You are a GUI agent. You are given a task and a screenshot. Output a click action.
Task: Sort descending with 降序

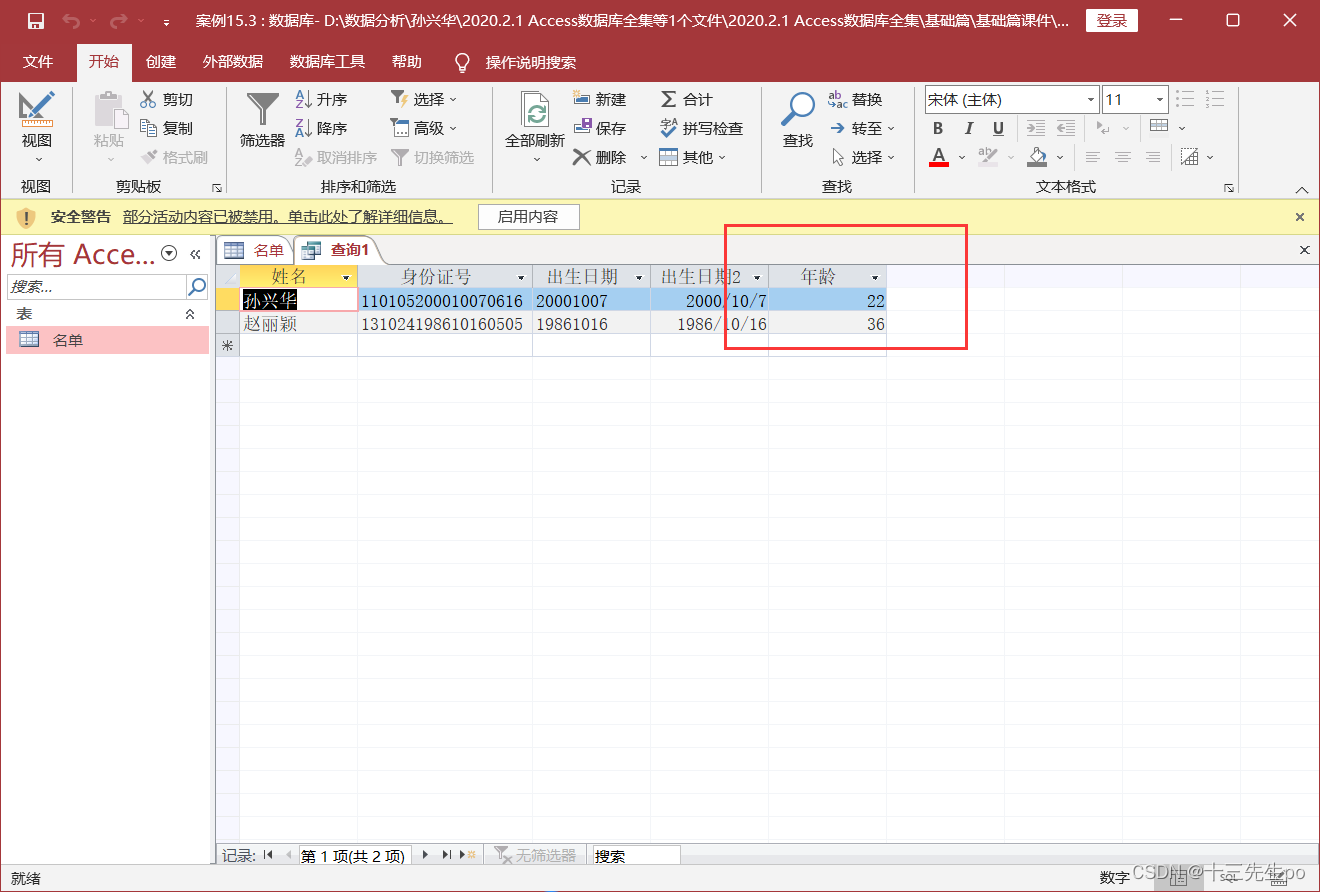coord(322,128)
